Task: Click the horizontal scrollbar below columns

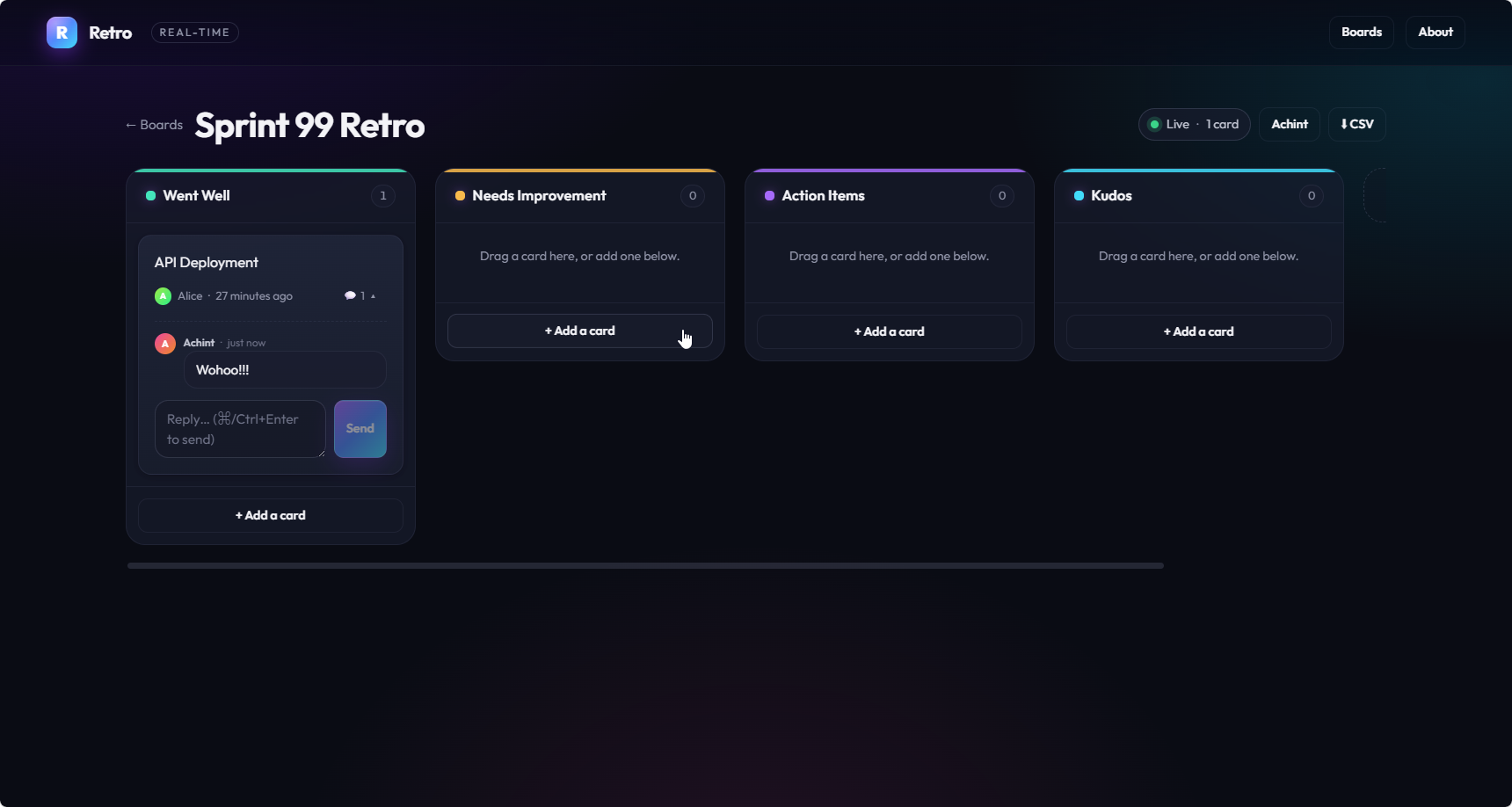Action: click(645, 566)
